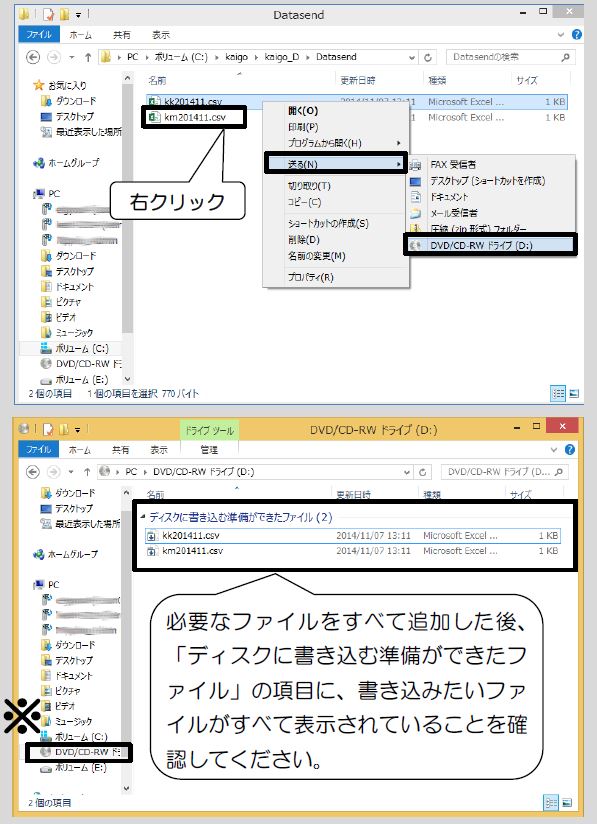The height and width of the screenshot is (824, 597).
Task: Collapse the ディスクに書き込む準備ができたファイル group
Action: click(x=143, y=517)
